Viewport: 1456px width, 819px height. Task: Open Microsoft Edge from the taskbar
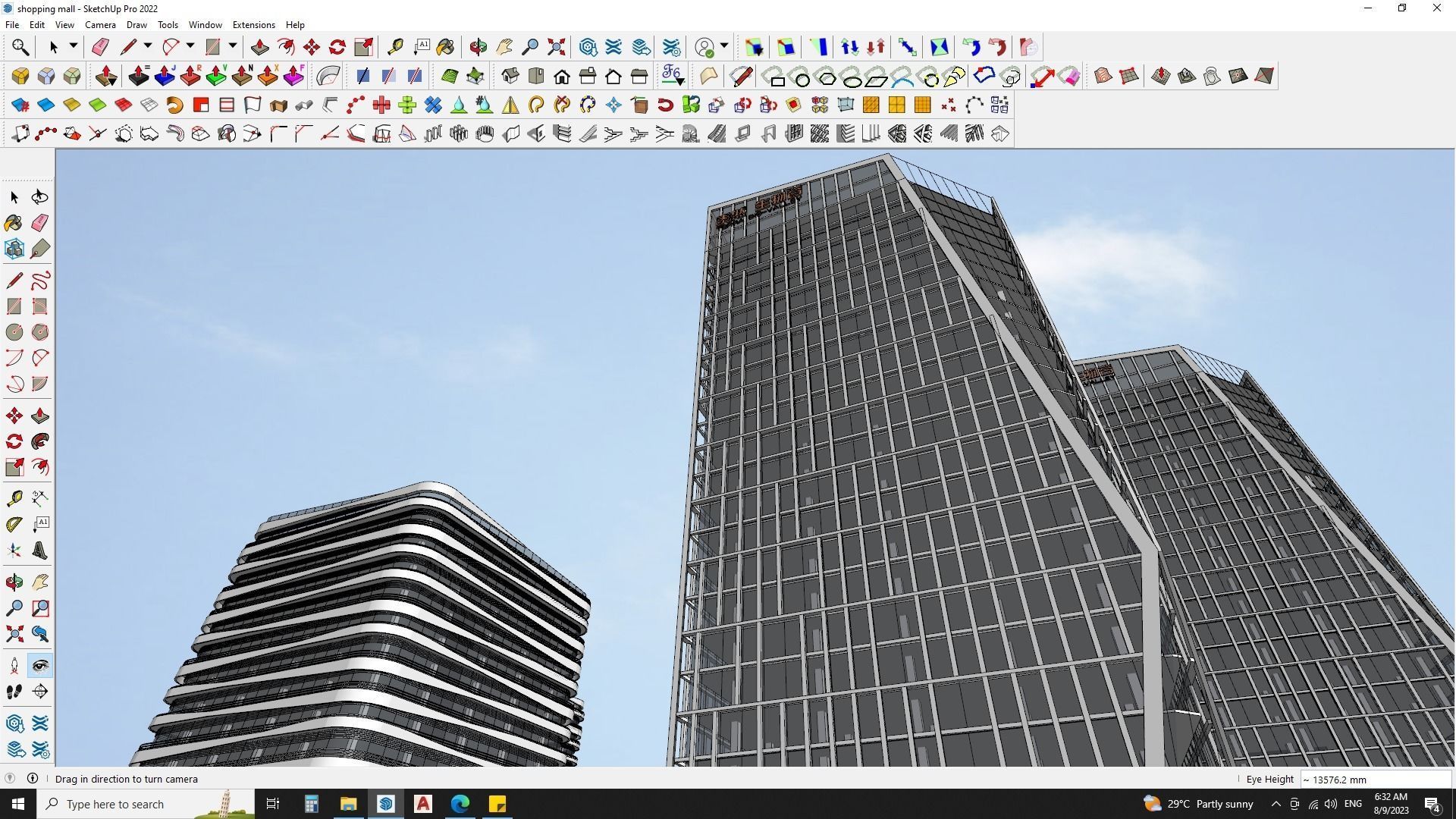[460, 804]
